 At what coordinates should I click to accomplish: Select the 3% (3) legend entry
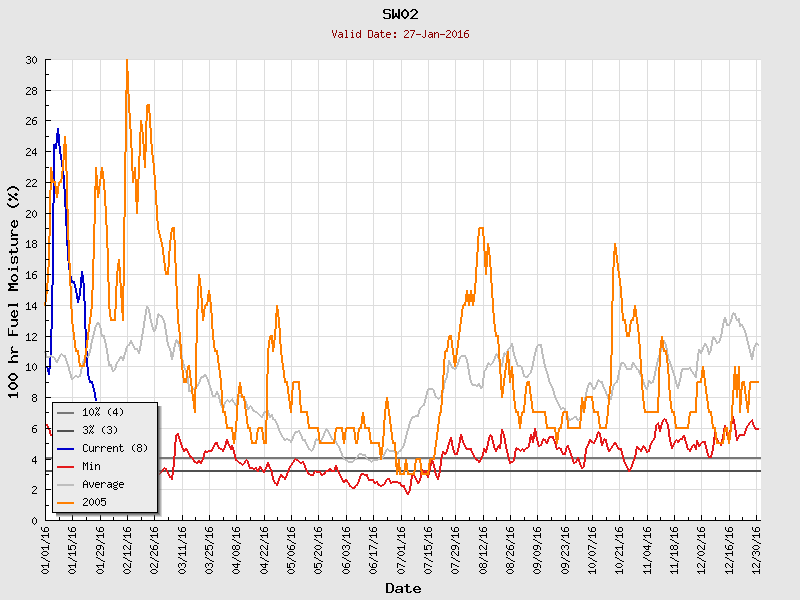pyautogui.click(x=101, y=430)
